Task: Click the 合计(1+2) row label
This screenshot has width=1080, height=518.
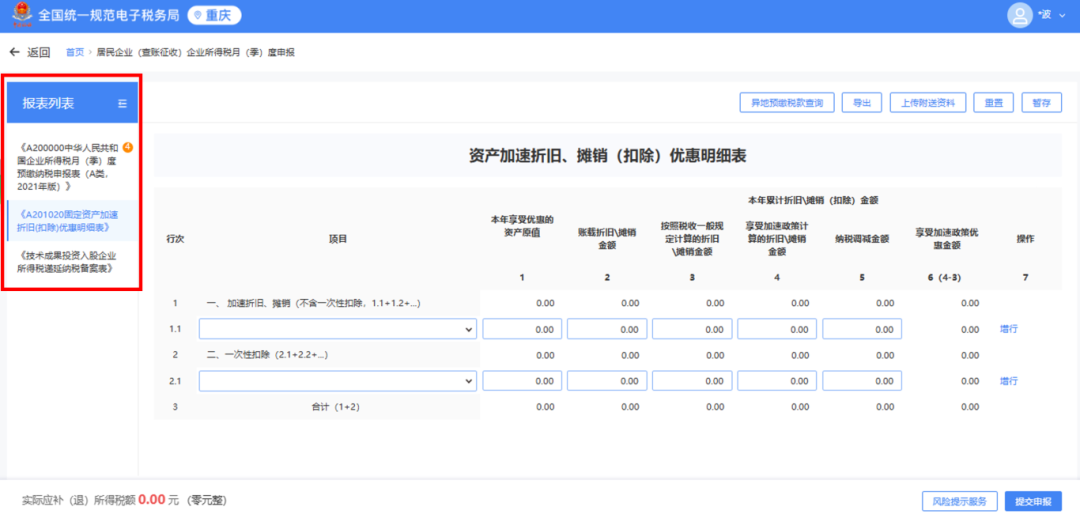Action: tap(336, 407)
